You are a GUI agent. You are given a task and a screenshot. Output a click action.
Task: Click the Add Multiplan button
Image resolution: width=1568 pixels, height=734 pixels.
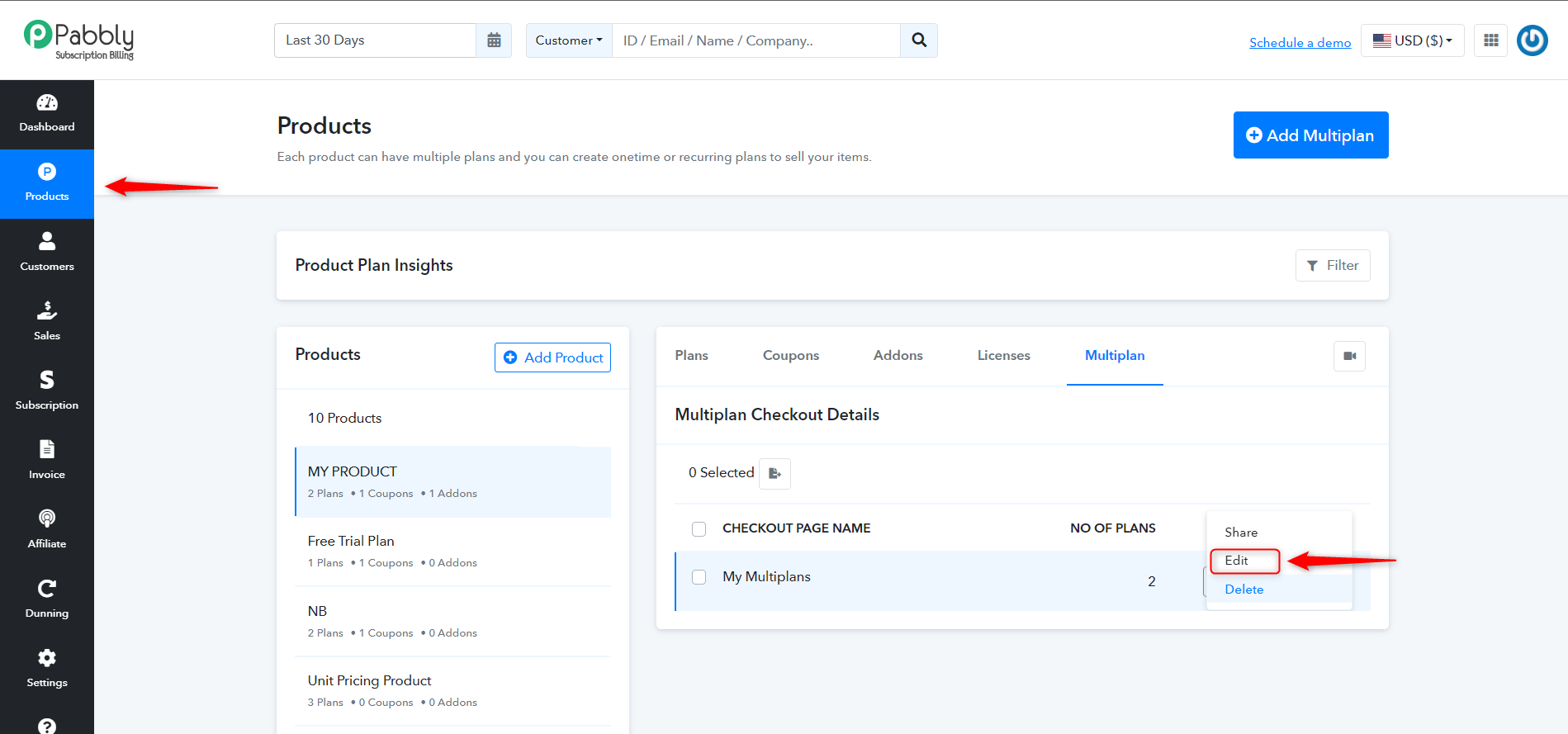1310,135
